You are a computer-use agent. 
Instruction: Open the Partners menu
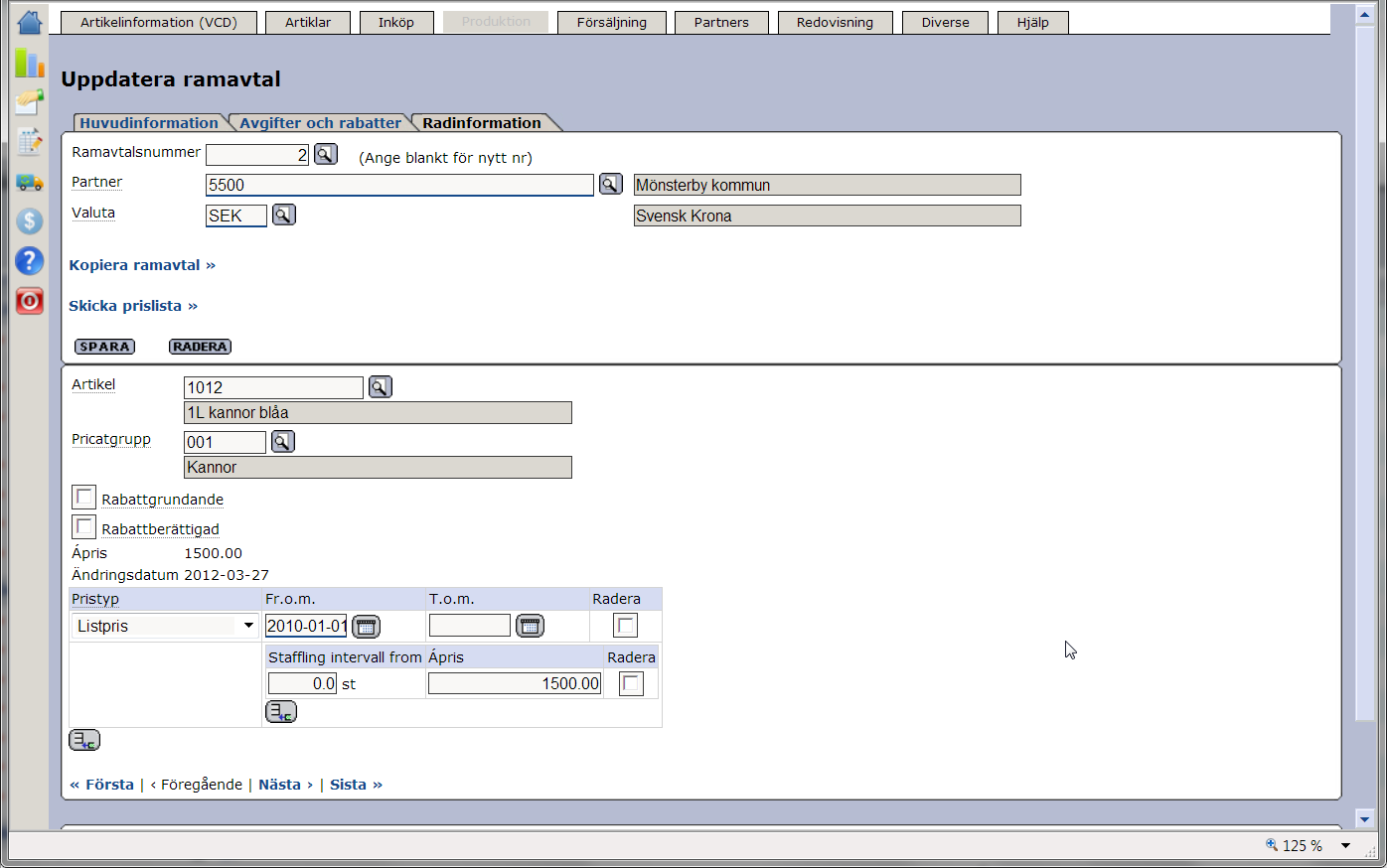click(722, 22)
